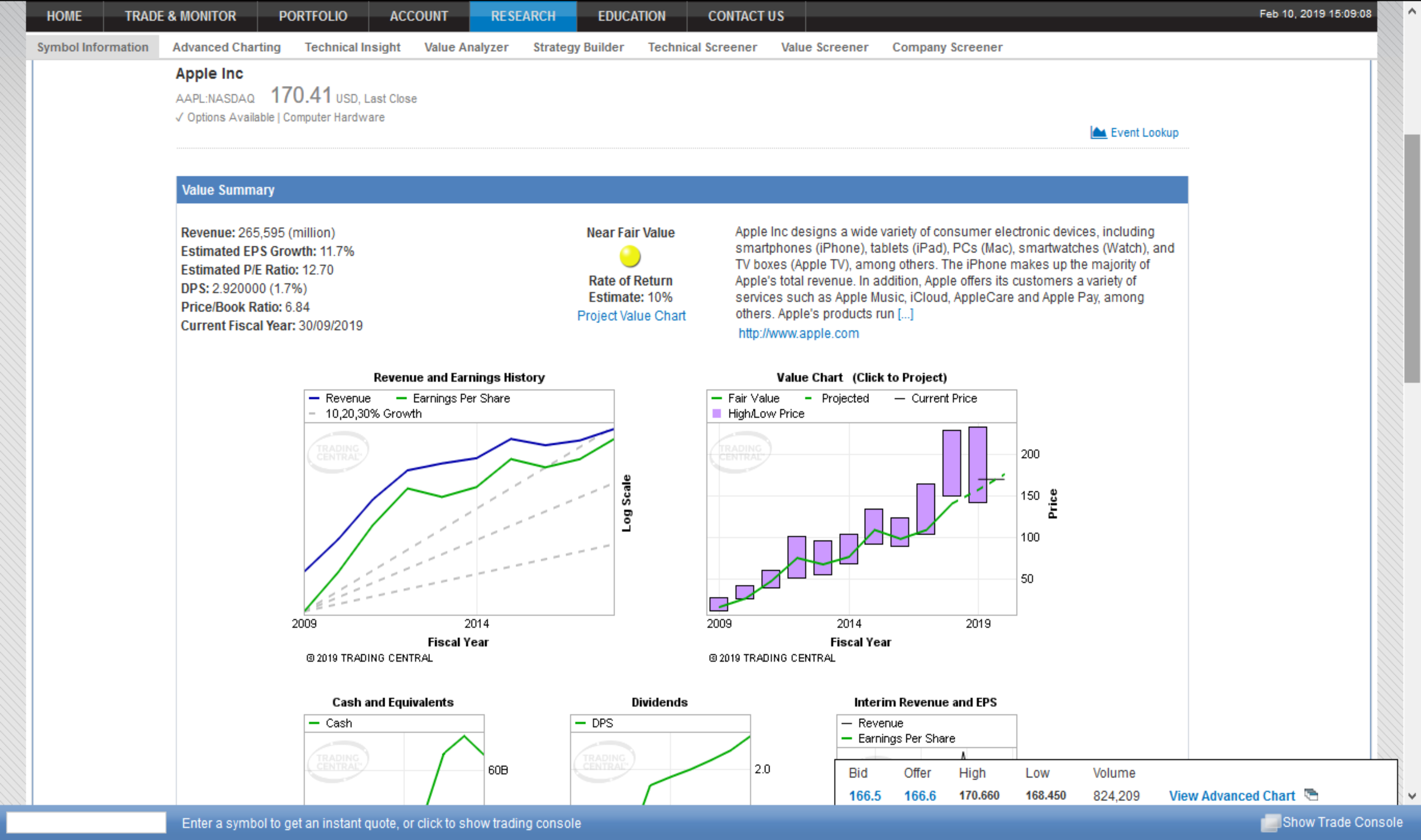Image resolution: width=1421 pixels, height=840 pixels.
Task: Click the symbol quote input field
Action: (86, 822)
